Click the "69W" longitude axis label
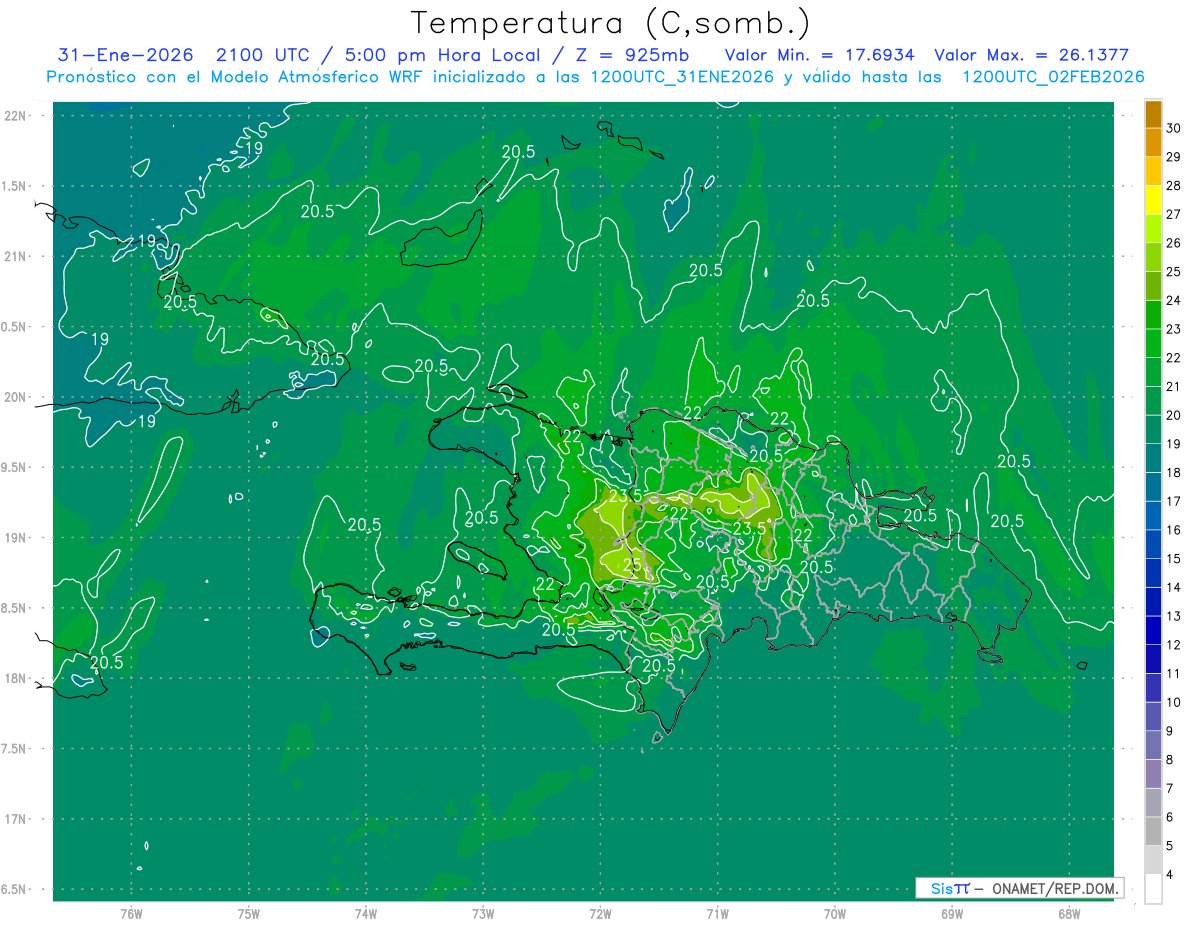The height and width of the screenshot is (927, 1200). click(x=952, y=913)
